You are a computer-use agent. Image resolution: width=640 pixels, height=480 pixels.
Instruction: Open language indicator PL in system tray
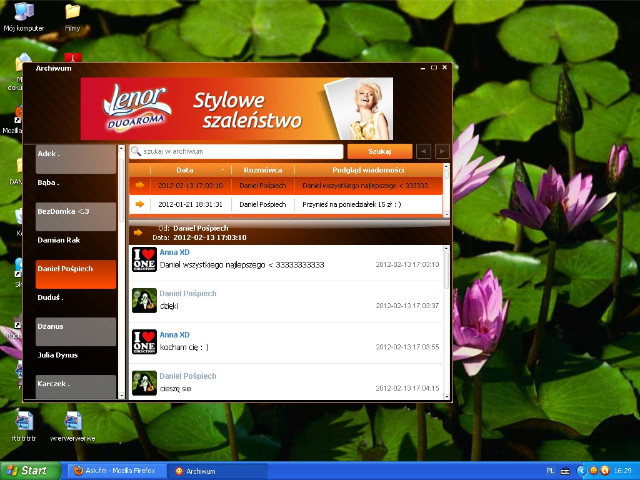pos(550,471)
